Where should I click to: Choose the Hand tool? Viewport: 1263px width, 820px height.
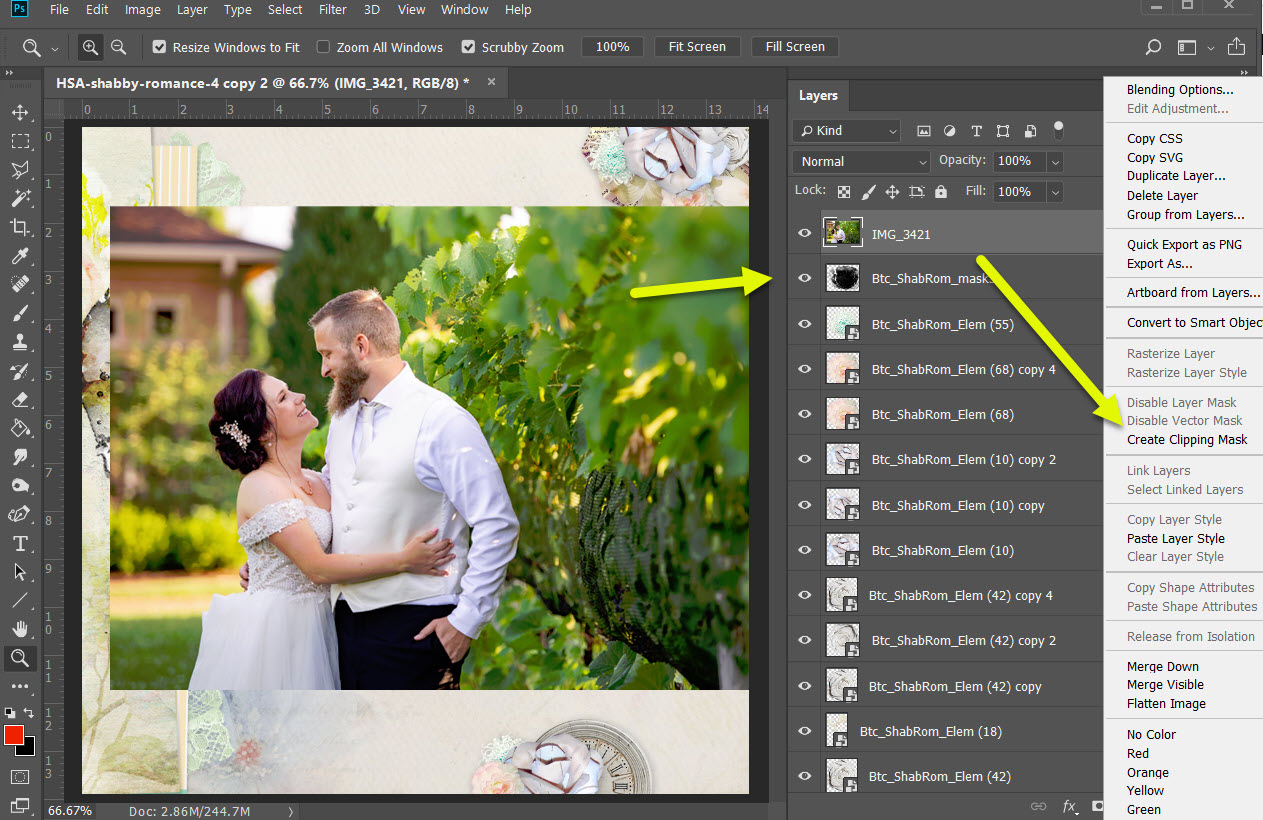click(x=20, y=629)
